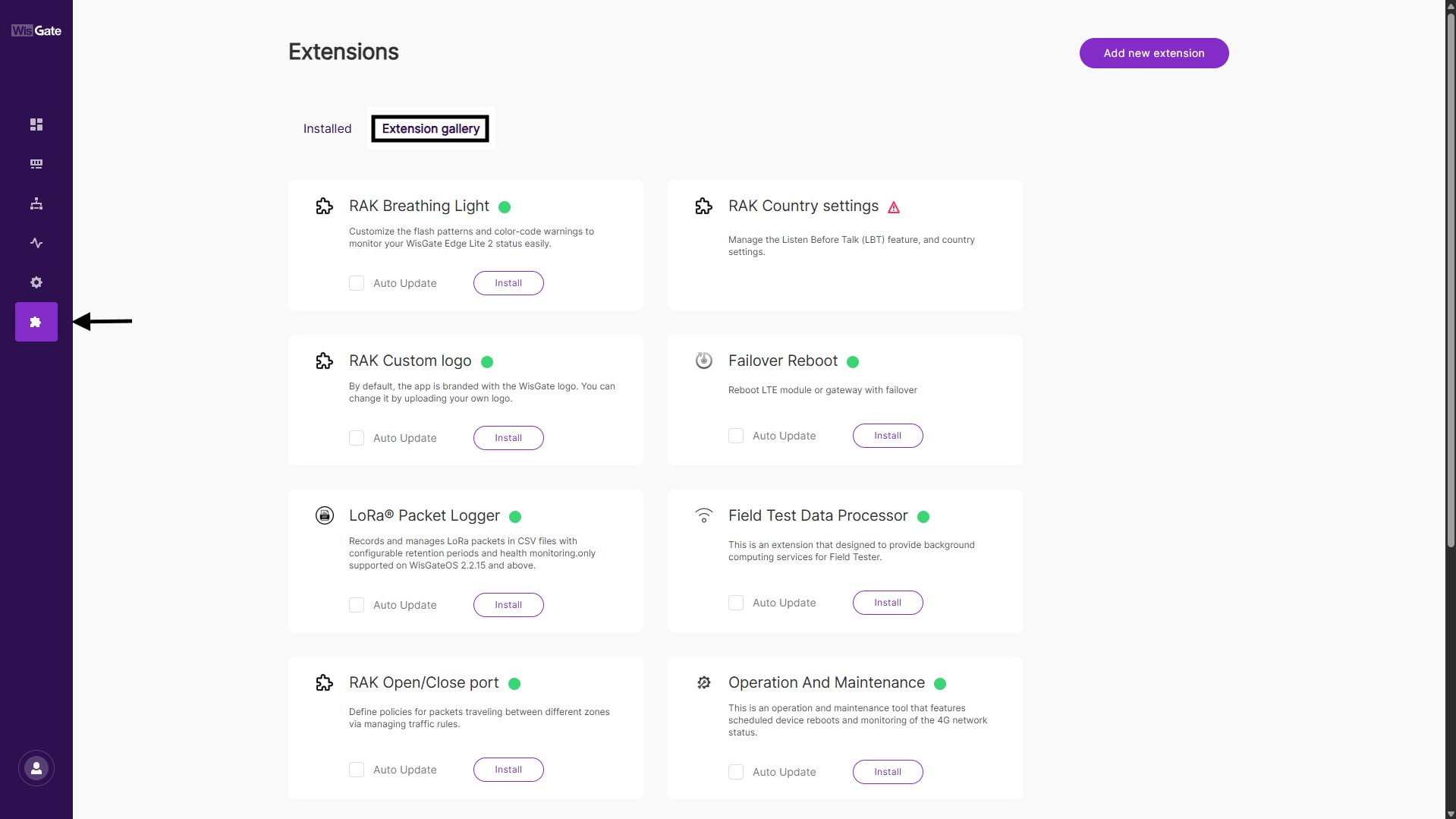Click the Field Test Data Processor wifi icon
Viewport: 1456px width, 819px height.
tap(704, 515)
